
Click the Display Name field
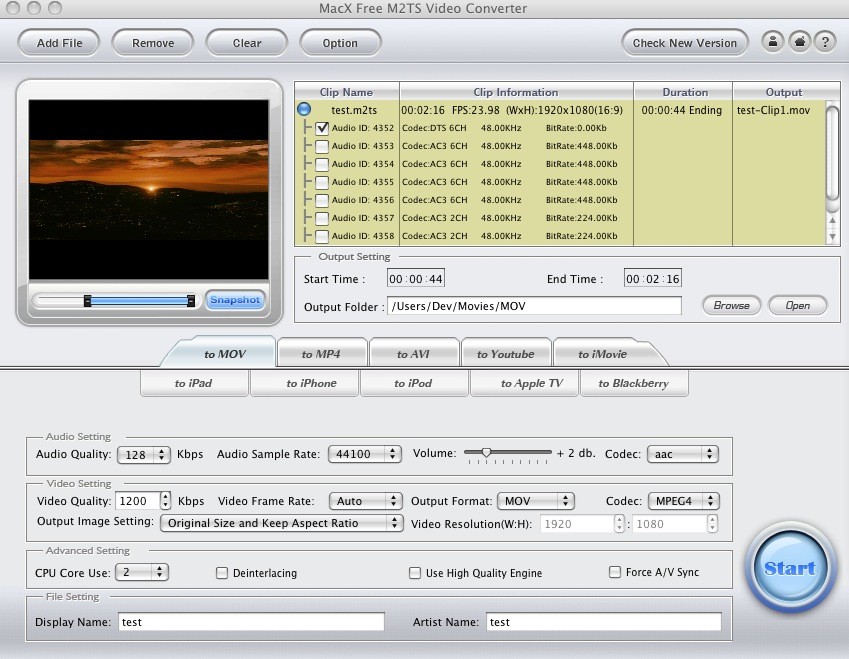[x=251, y=622]
